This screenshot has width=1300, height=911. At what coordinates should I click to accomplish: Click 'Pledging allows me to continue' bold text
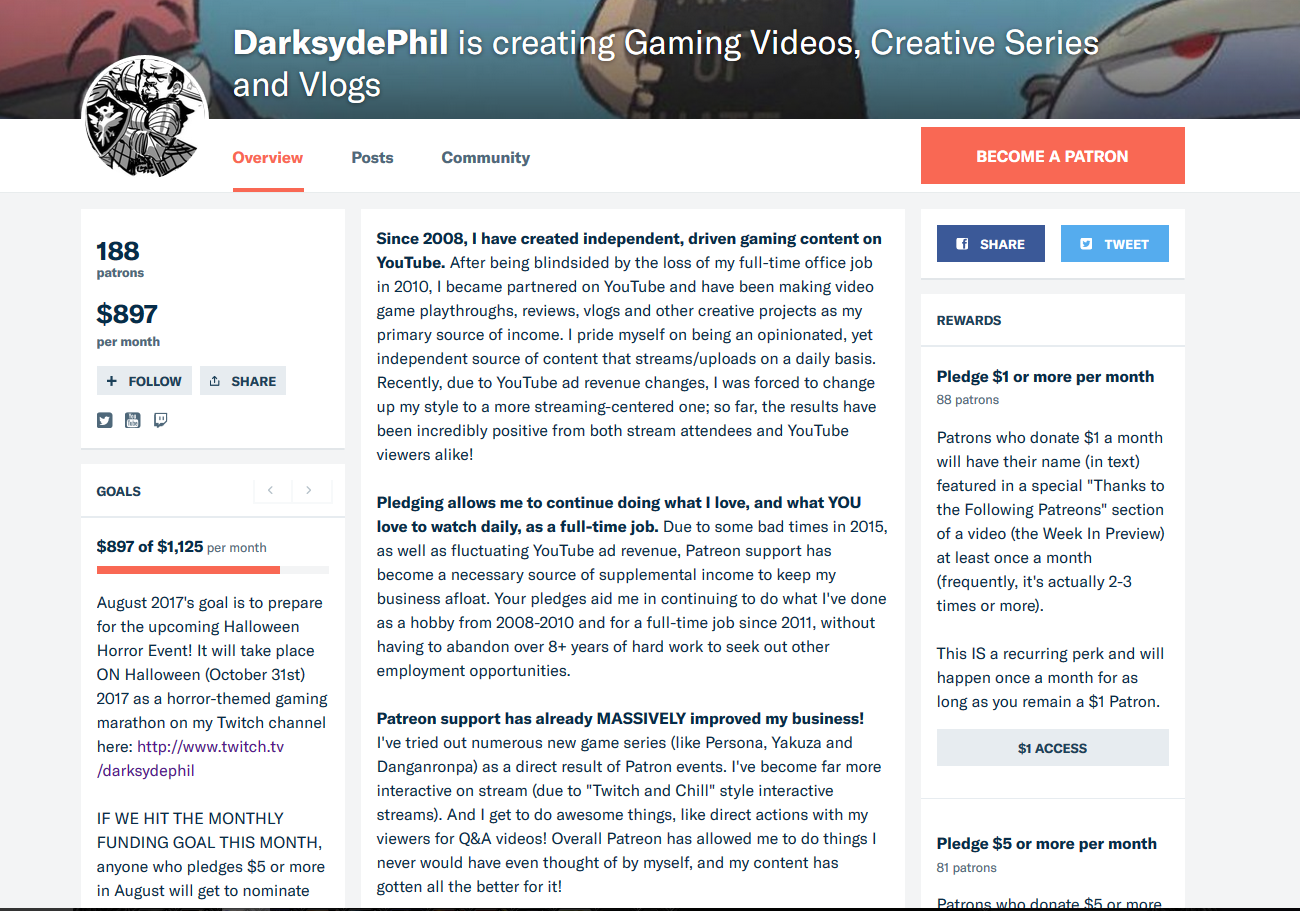[619, 514]
